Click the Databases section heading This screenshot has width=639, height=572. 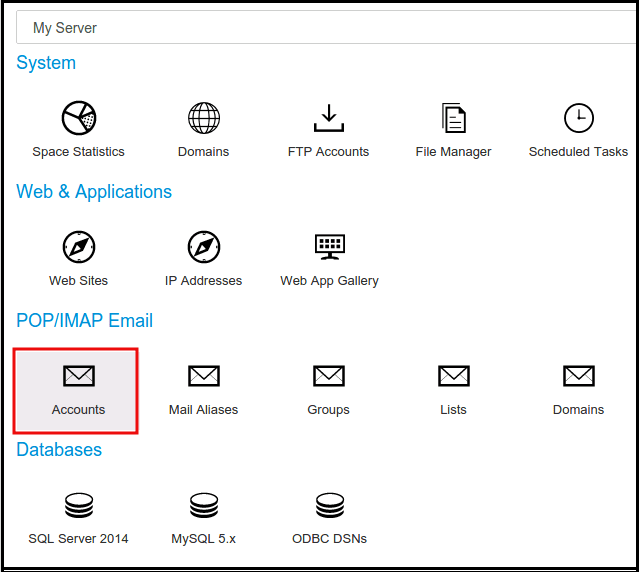[x=59, y=450]
